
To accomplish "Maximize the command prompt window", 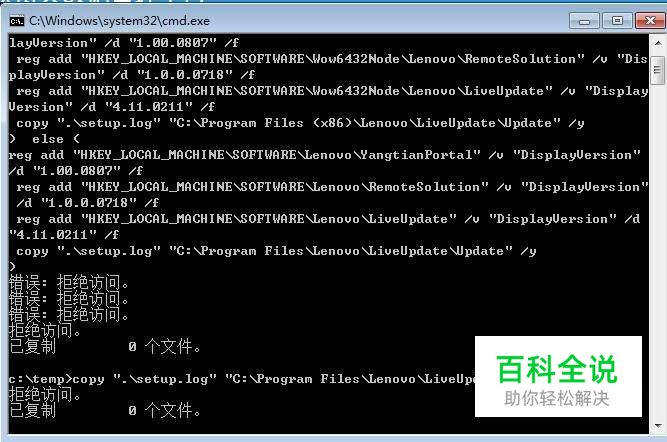I will (617, 21).
